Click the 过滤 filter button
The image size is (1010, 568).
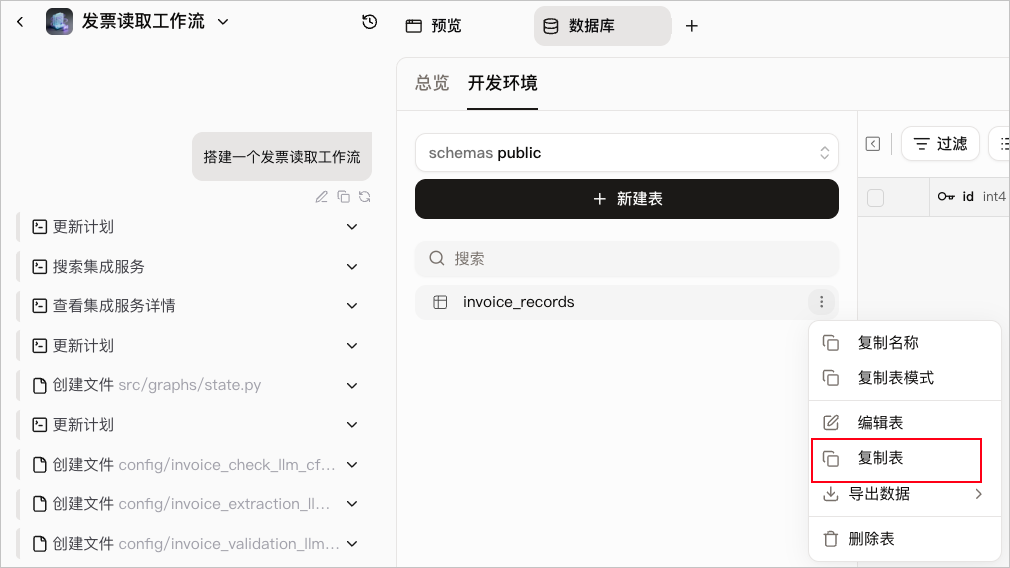[940, 144]
